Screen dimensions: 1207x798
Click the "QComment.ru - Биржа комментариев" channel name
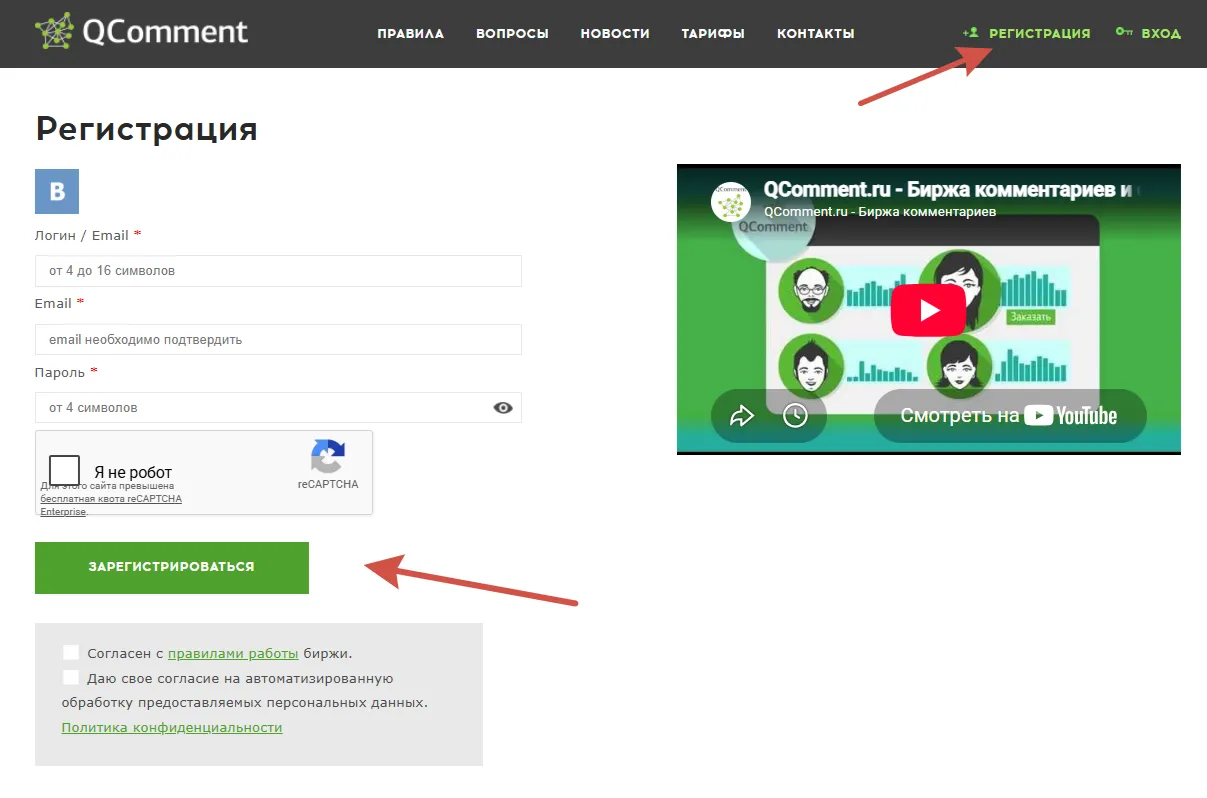(880, 212)
